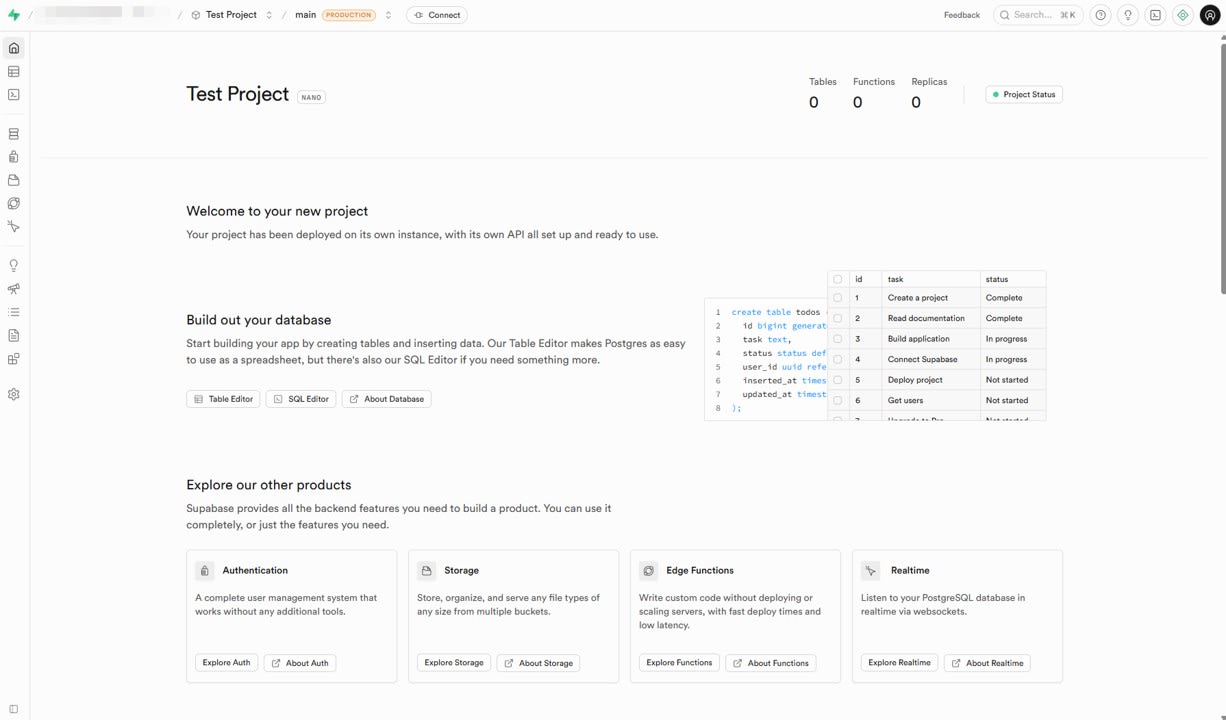Open Storage from the sidebar folder icon
Image resolution: width=1226 pixels, height=720 pixels.
click(x=14, y=180)
